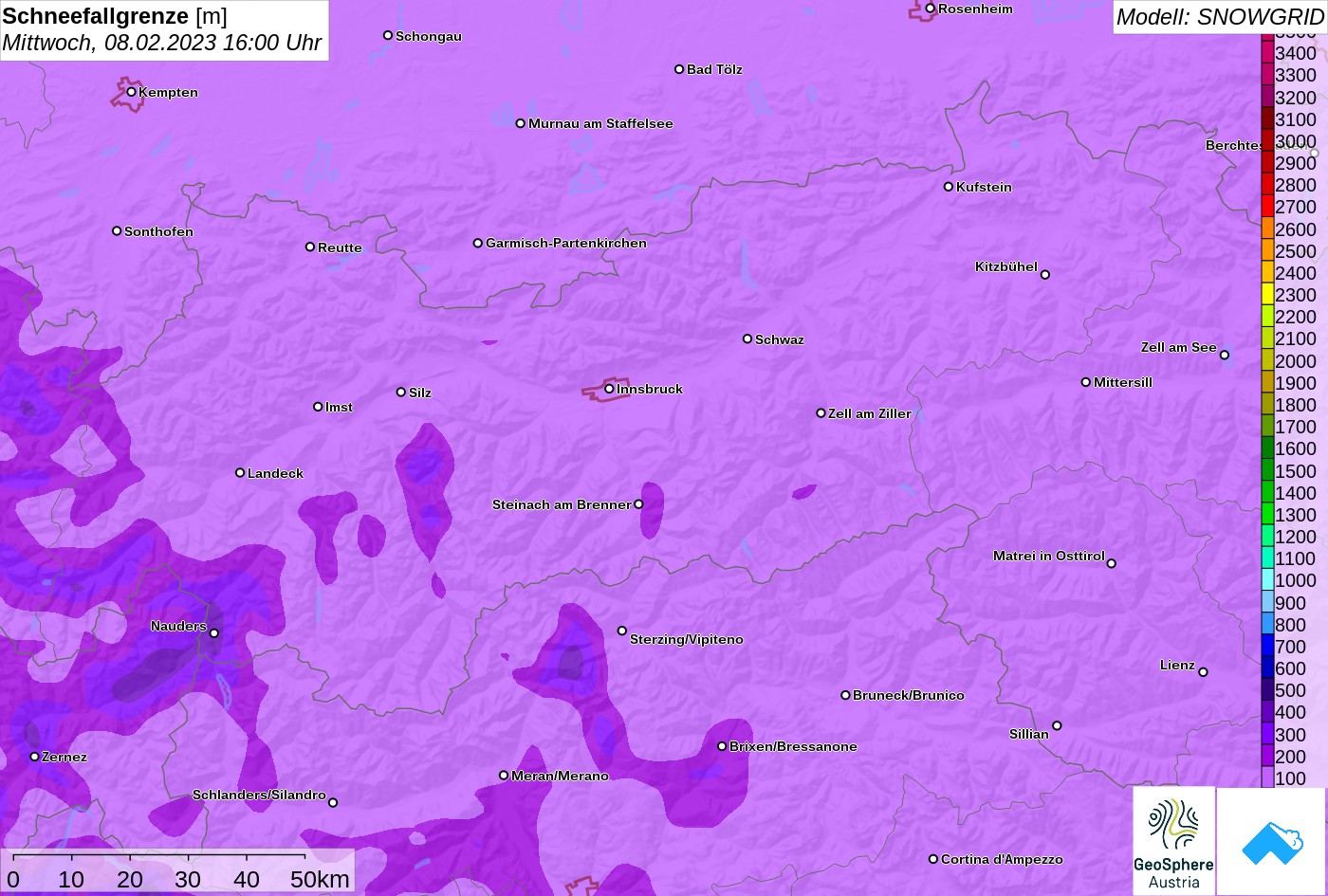Click the Zell am Ziller label
This screenshot has height=896, width=1328.
point(870,413)
